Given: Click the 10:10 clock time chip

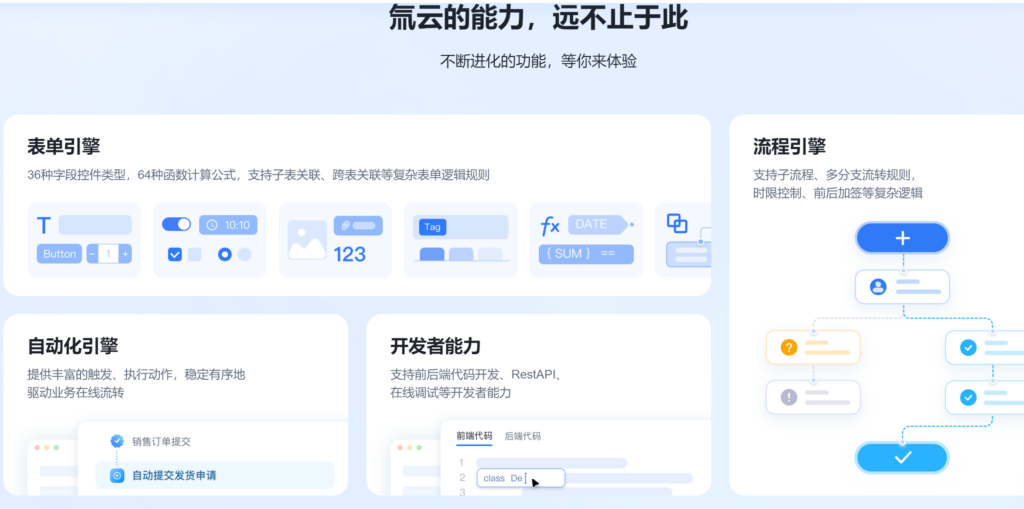Looking at the screenshot, I should pos(228,225).
